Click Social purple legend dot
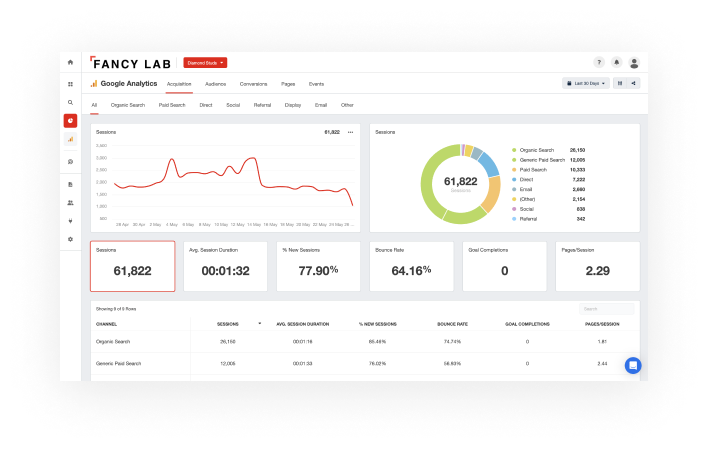 click(x=514, y=209)
